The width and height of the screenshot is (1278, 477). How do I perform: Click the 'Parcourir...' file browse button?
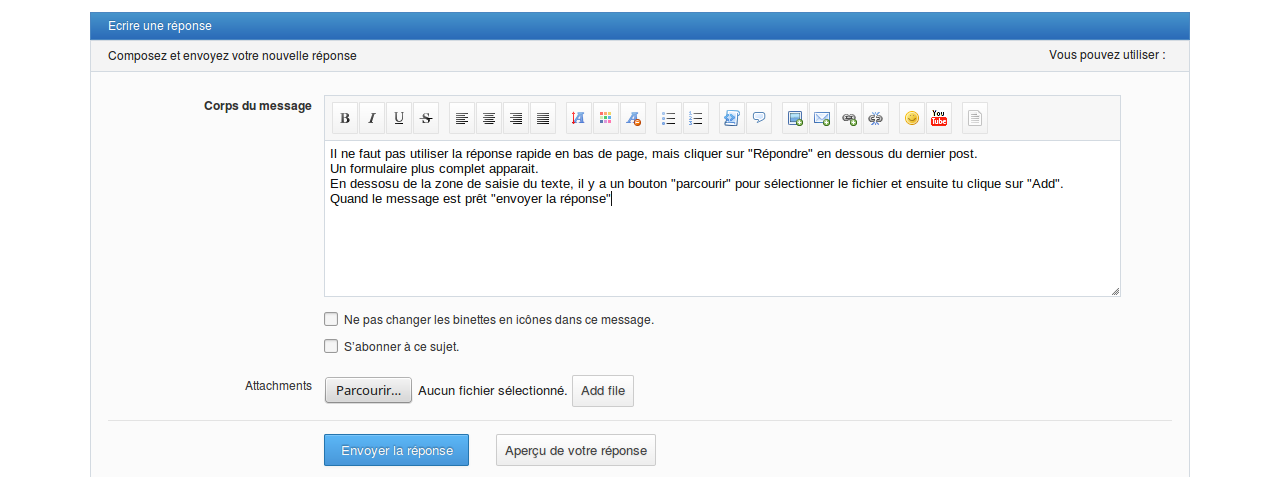[368, 391]
